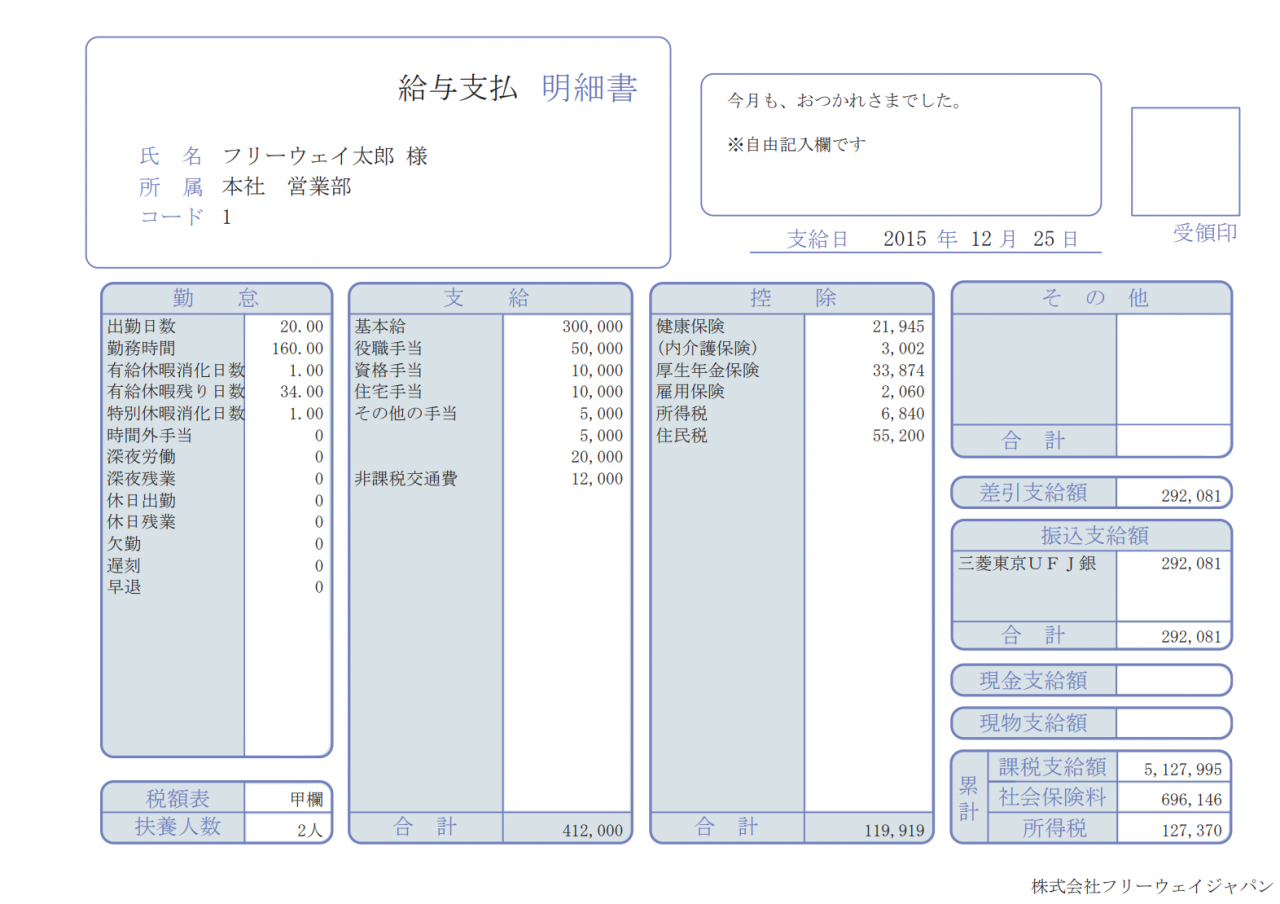This screenshot has height=904, width=1280.
Task: Click the 控除 total 119,919
Action: (893, 830)
